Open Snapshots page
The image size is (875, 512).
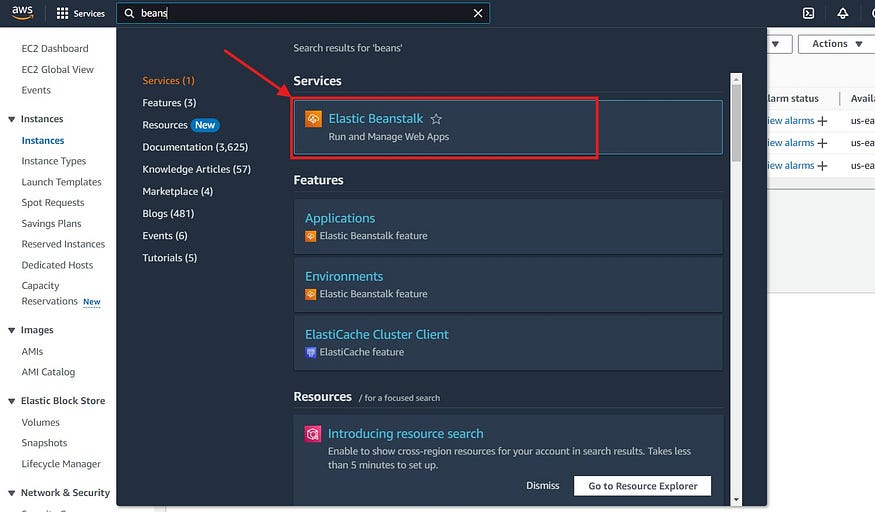pyautogui.click(x=44, y=443)
